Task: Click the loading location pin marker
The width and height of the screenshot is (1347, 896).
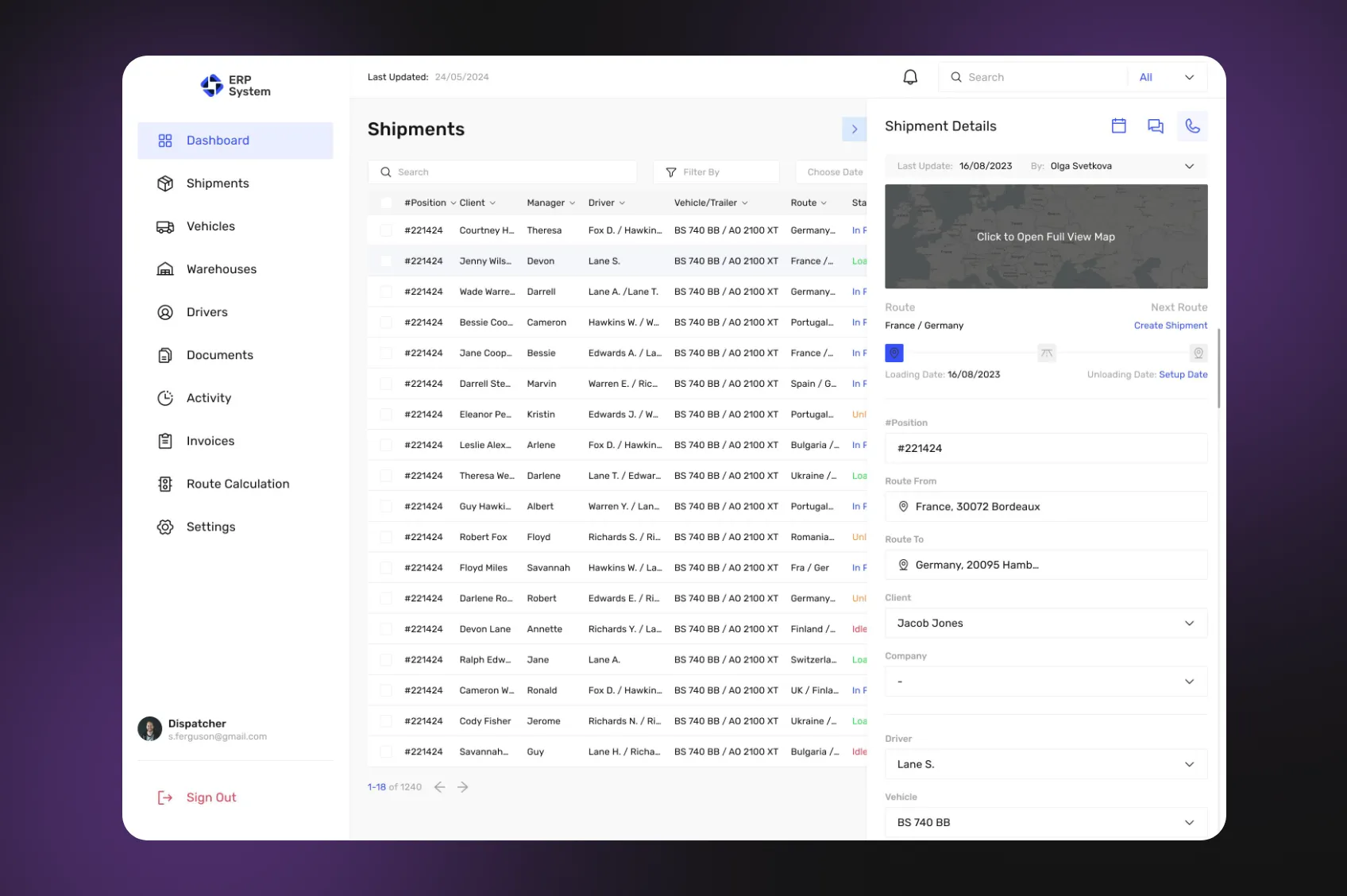Action: pyautogui.click(x=894, y=353)
